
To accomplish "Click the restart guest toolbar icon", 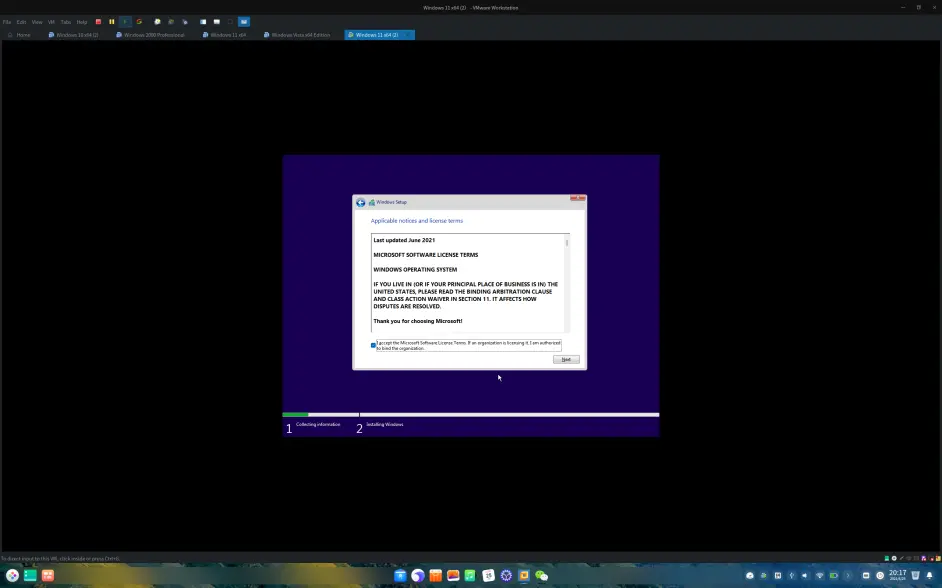I will pyautogui.click(x=139, y=22).
